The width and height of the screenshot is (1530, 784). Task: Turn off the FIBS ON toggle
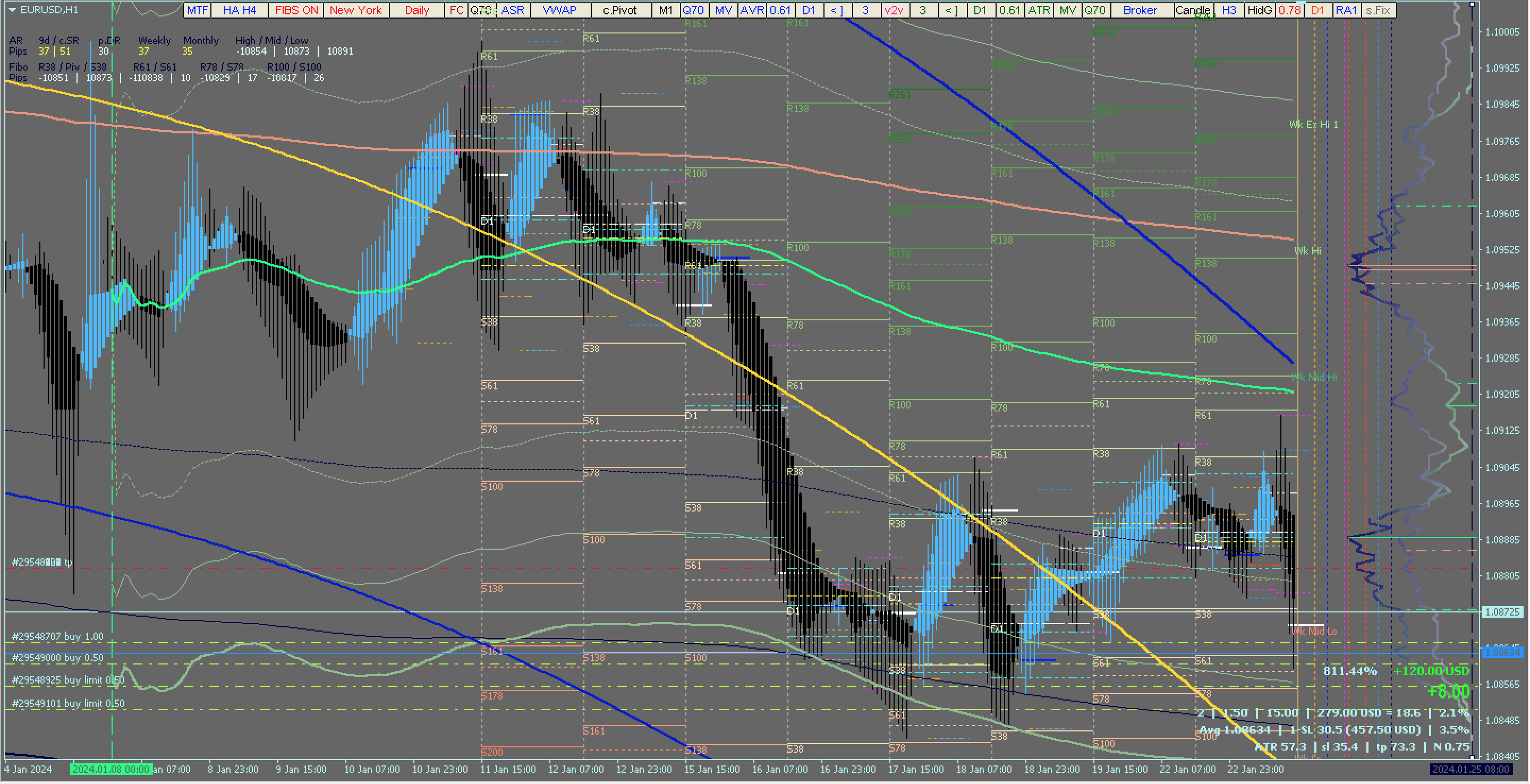pos(296,10)
